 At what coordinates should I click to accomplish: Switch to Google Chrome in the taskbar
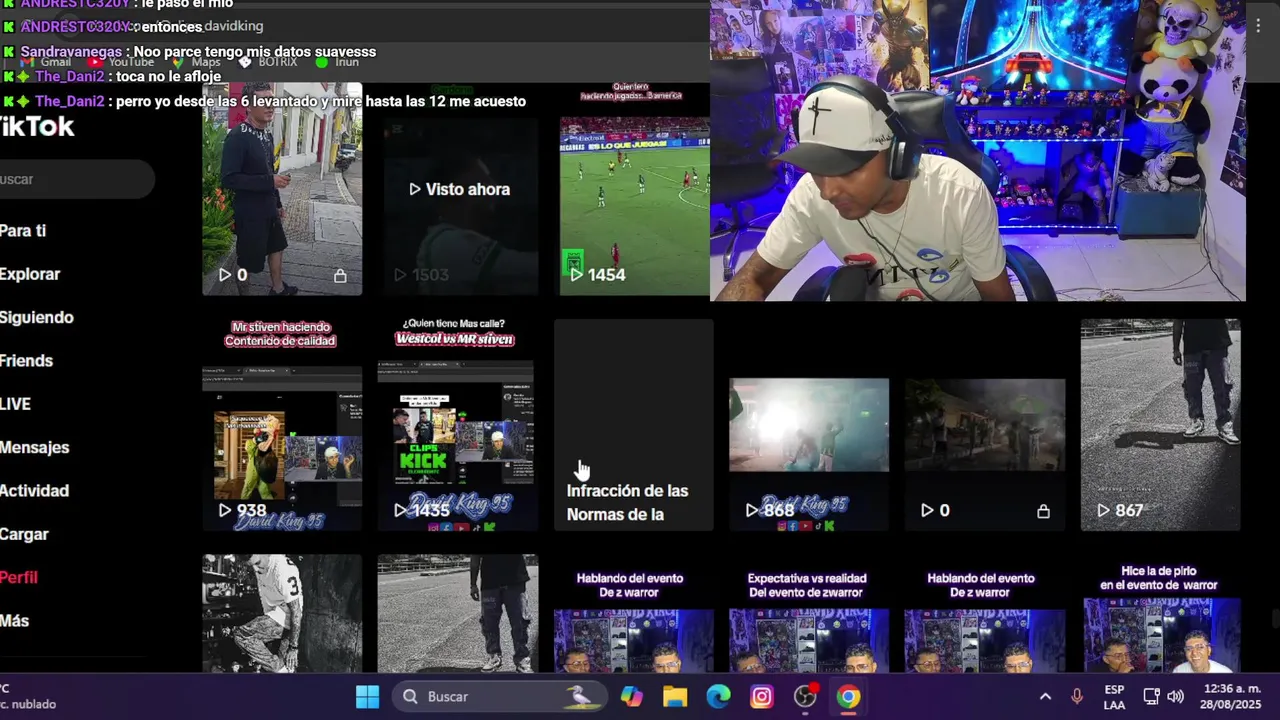(x=848, y=696)
